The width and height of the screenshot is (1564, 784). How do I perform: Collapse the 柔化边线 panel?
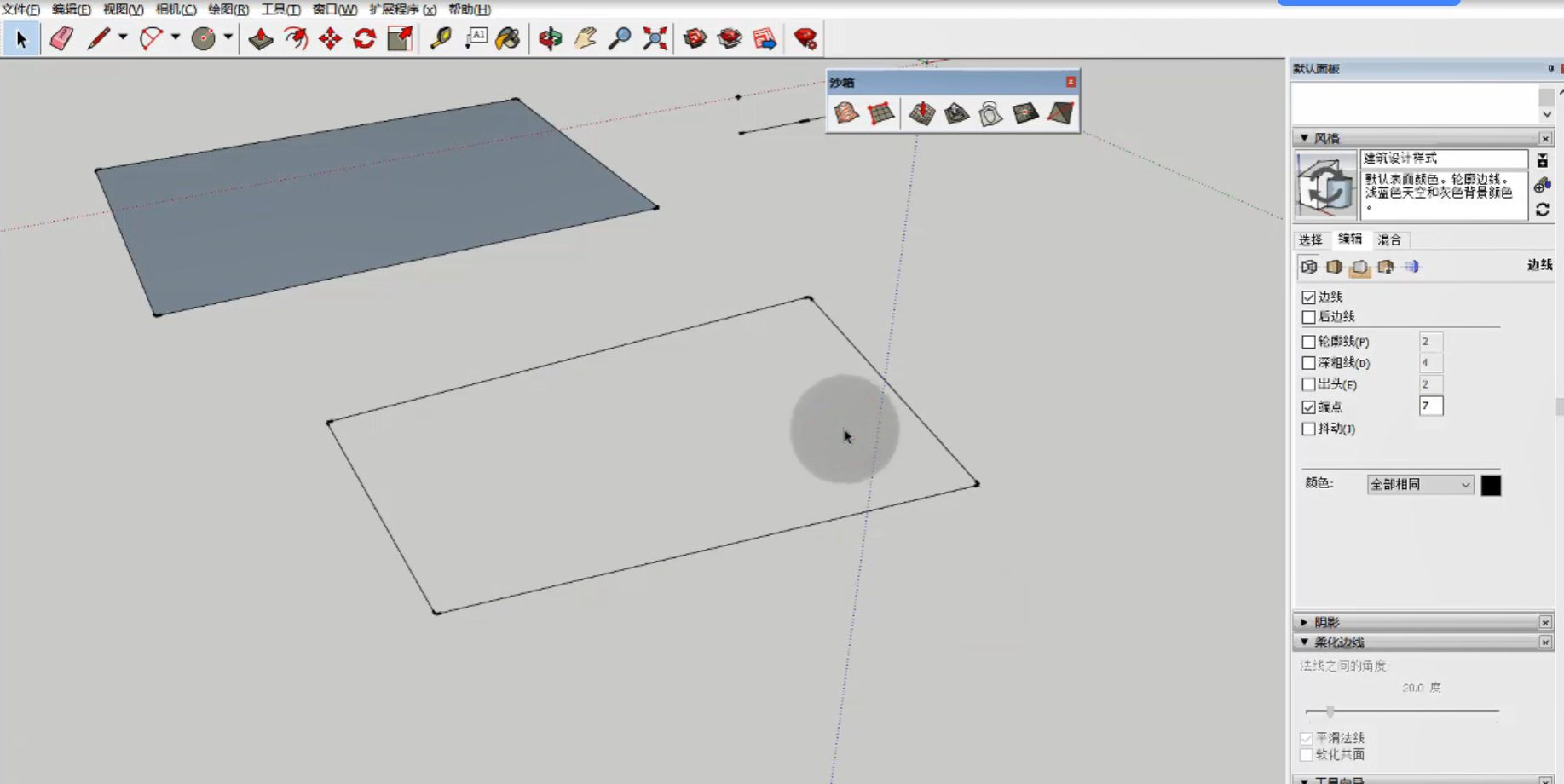point(1304,642)
